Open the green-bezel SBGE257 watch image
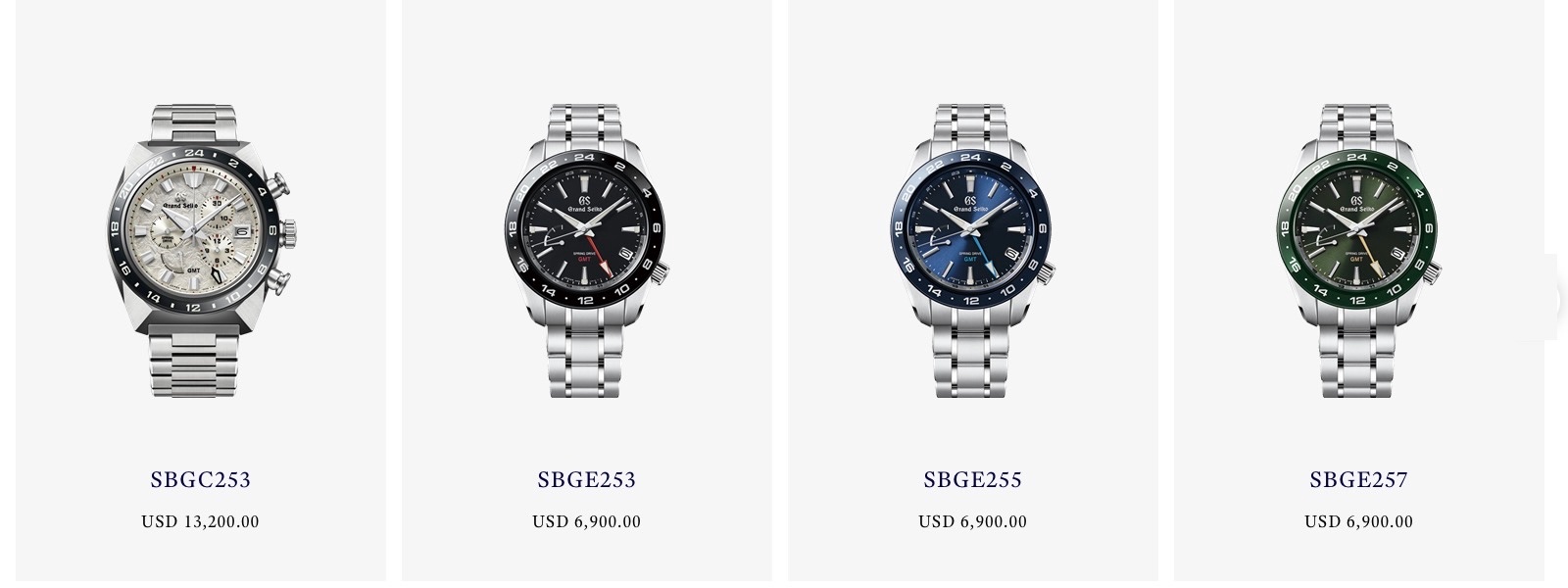Image resolution: width=1568 pixels, height=588 pixels. click(x=1359, y=251)
